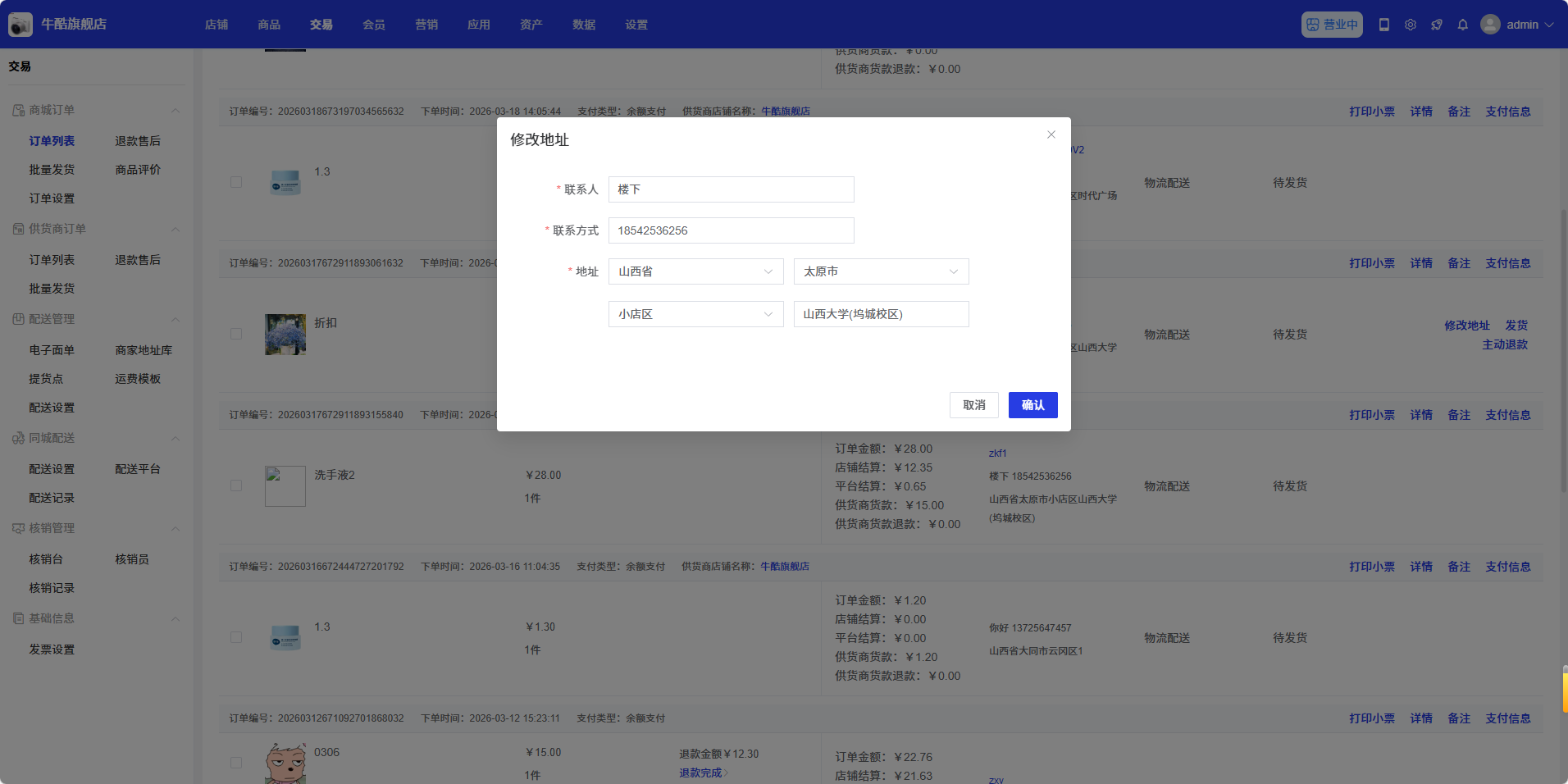Select the checkbox beside 洗手液2 order
Viewport: 1568px width, 784px height.
(236, 485)
